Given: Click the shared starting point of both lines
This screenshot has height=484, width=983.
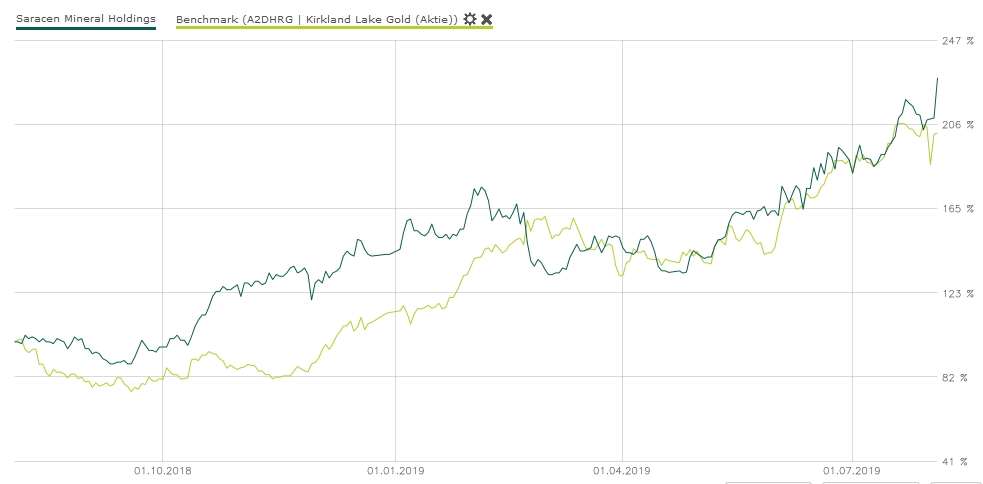Looking at the screenshot, I should tap(16, 341).
